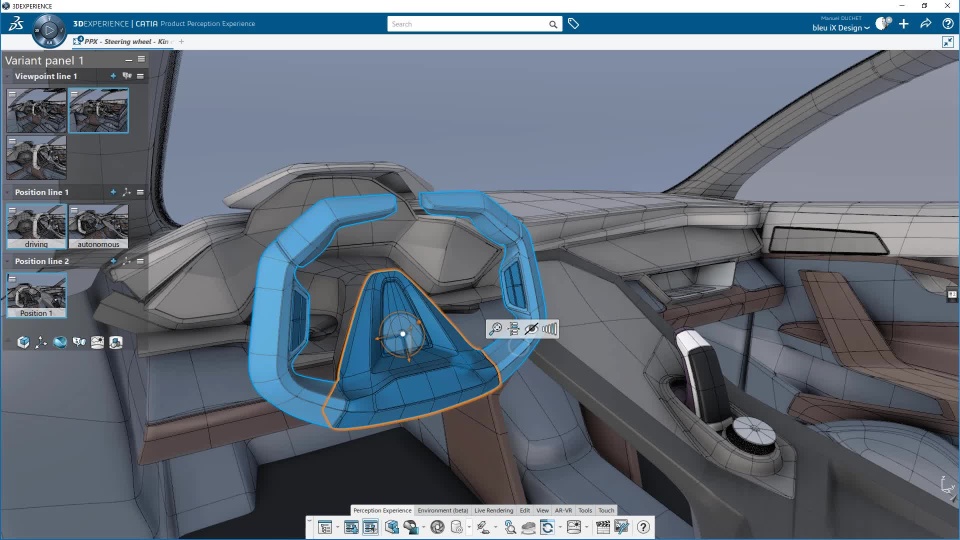Open dropdown arrow beside pen stamp icon

(496, 527)
